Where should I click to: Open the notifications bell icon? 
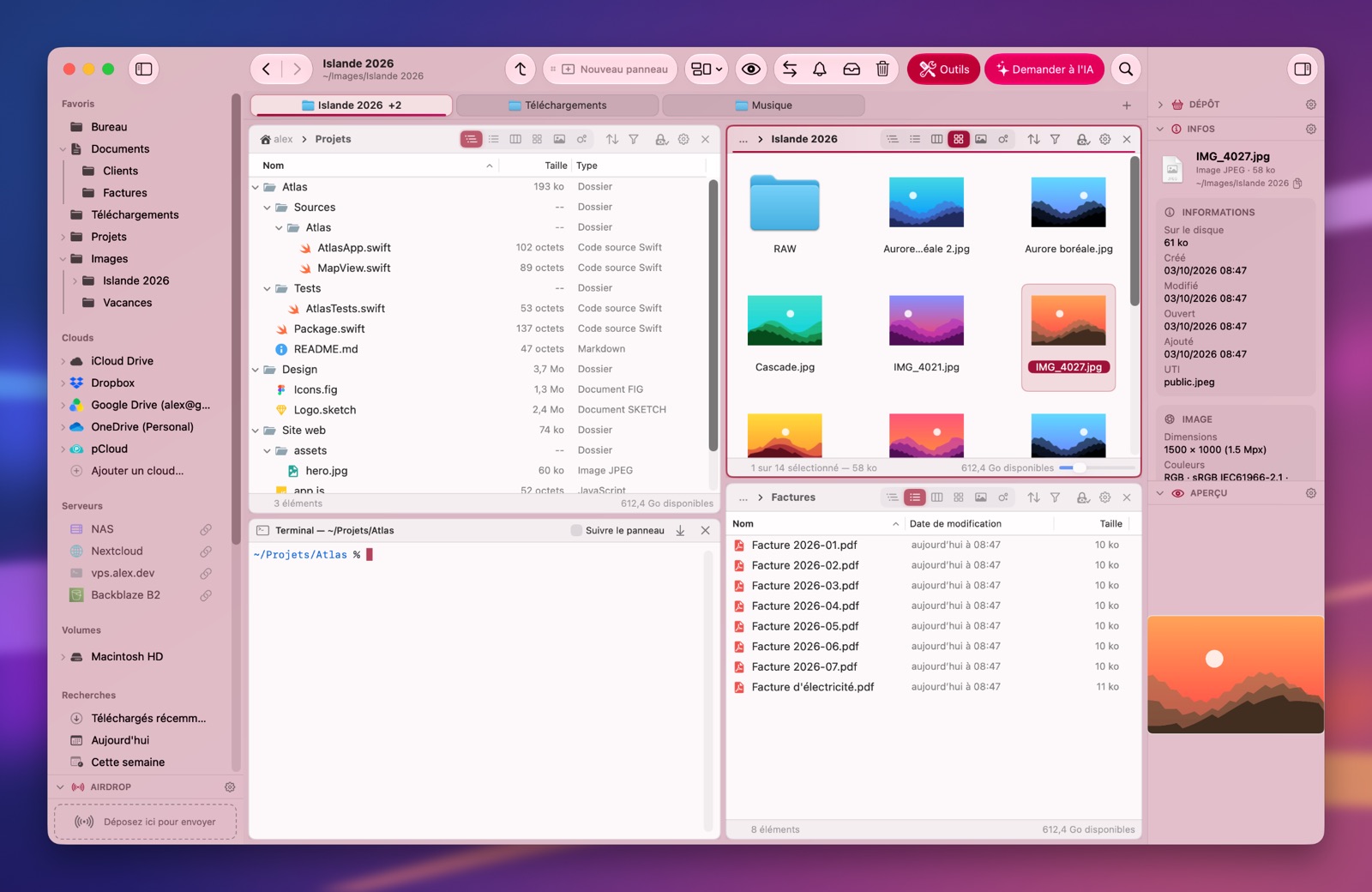pyautogui.click(x=820, y=69)
